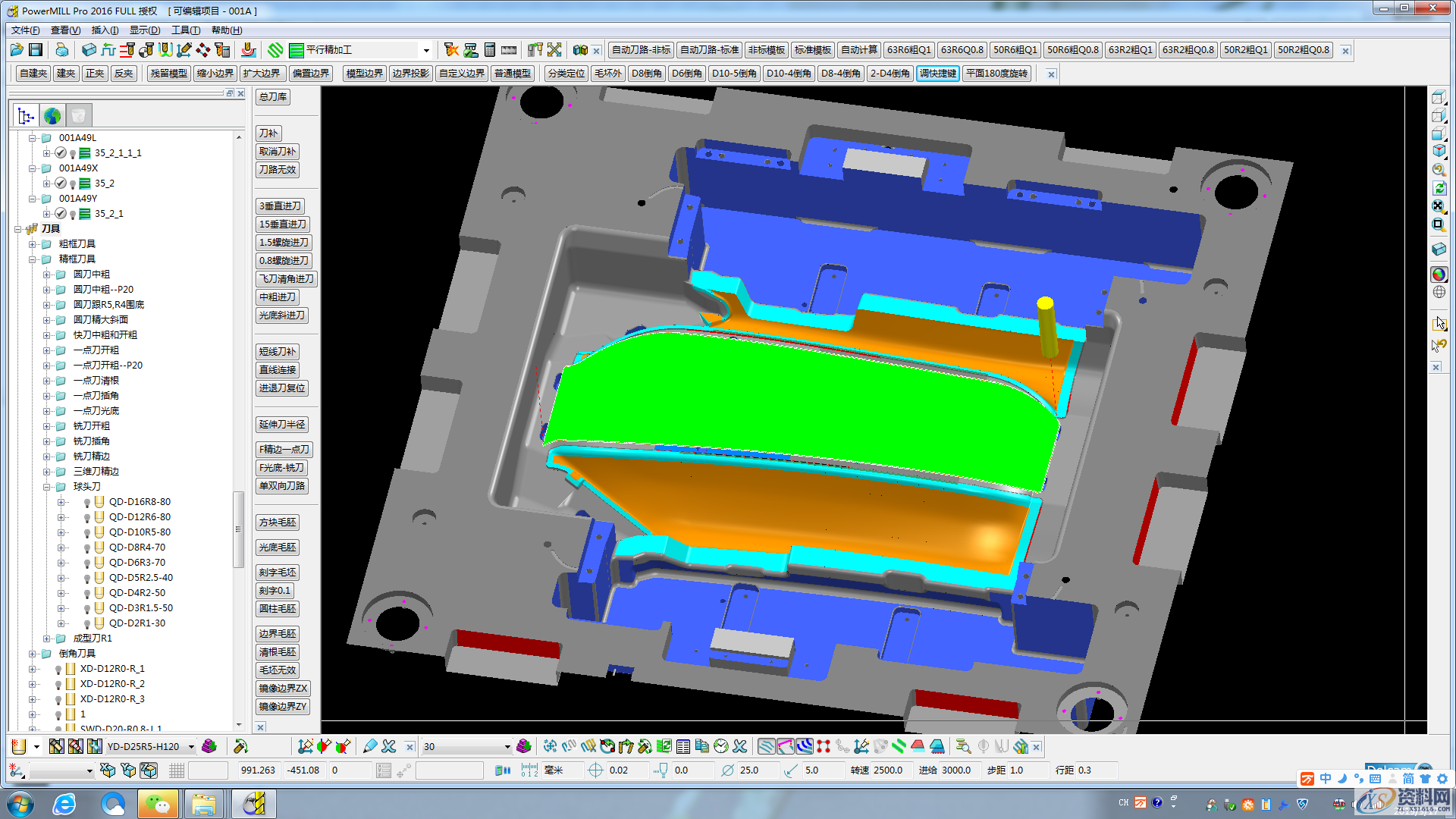Open the YD-D25R5-H120 tool dropdown

(x=191, y=747)
